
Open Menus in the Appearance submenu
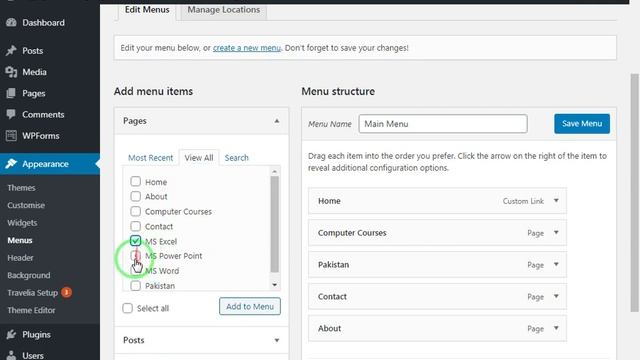20,240
